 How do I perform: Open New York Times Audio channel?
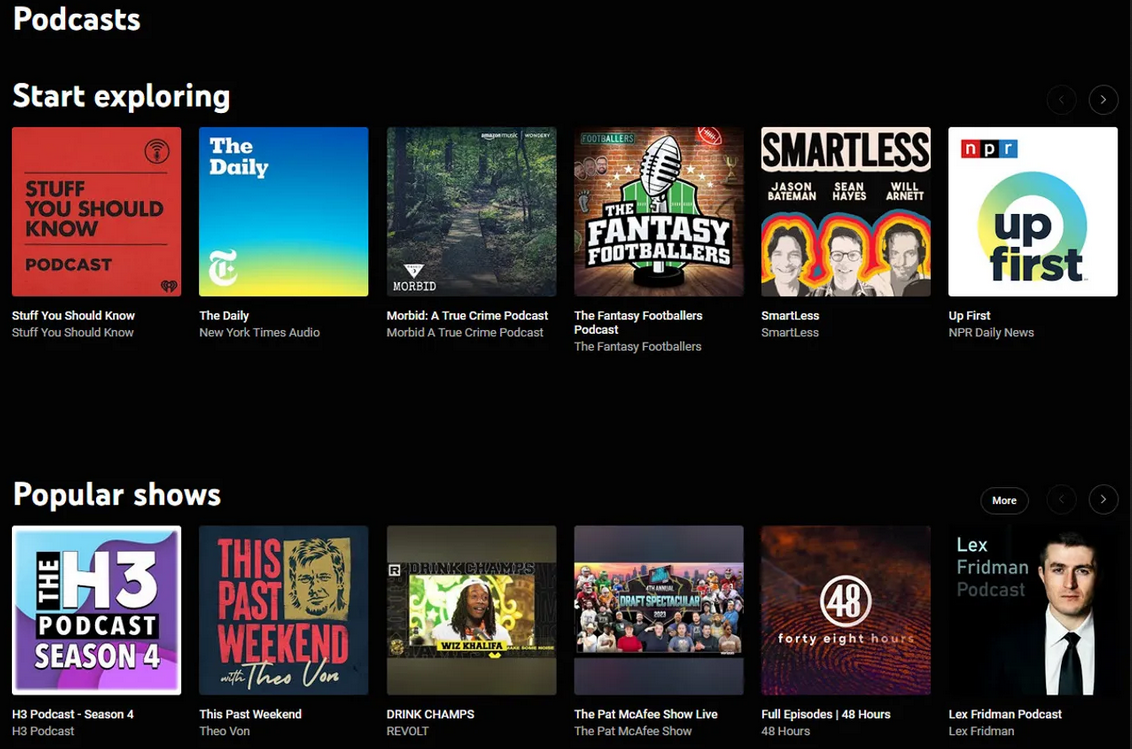tap(259, 332)
